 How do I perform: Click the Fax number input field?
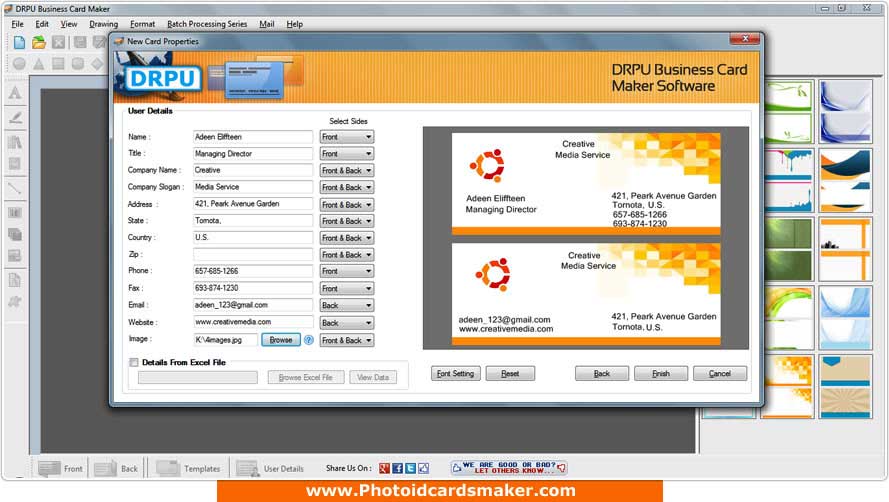[253, 288]
